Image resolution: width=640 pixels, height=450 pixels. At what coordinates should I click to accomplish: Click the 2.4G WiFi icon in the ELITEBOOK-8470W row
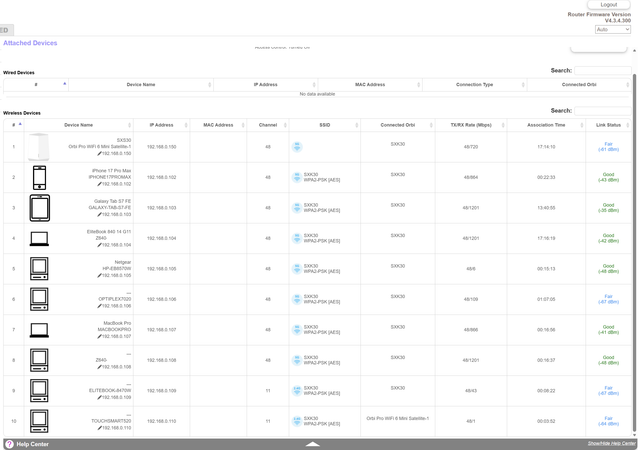click(x=297, y=391)
